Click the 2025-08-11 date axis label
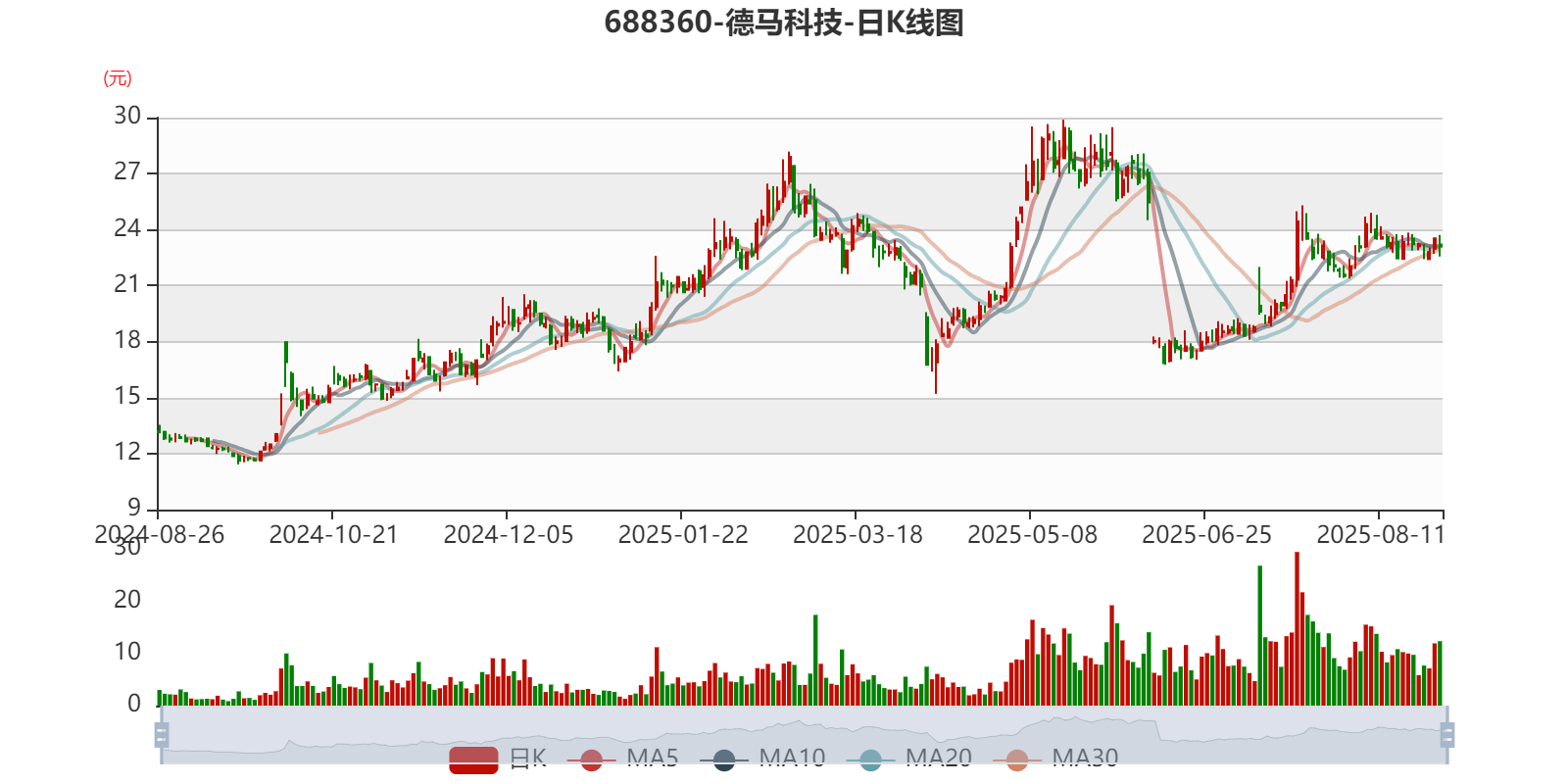 (x=1381, y=535)
